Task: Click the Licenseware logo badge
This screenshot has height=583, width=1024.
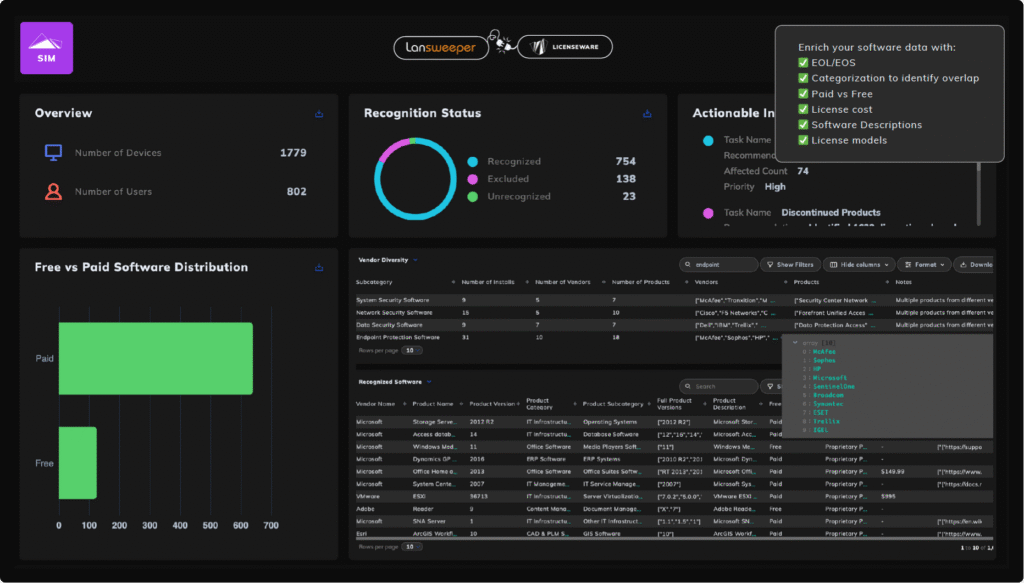Action: pyautogui.click(x=565, y=47)
